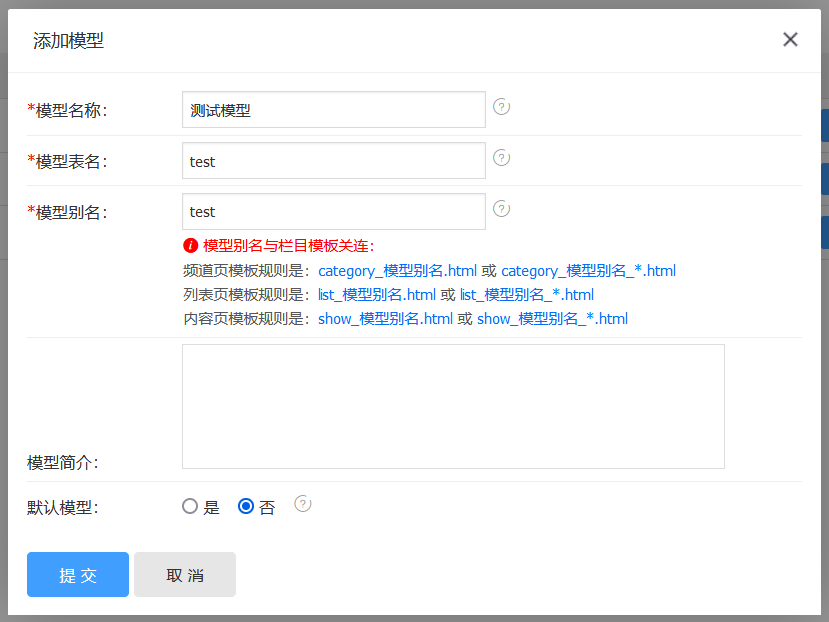
Task: Close the 添加模型 dialog with X
Action: [790, 39]
